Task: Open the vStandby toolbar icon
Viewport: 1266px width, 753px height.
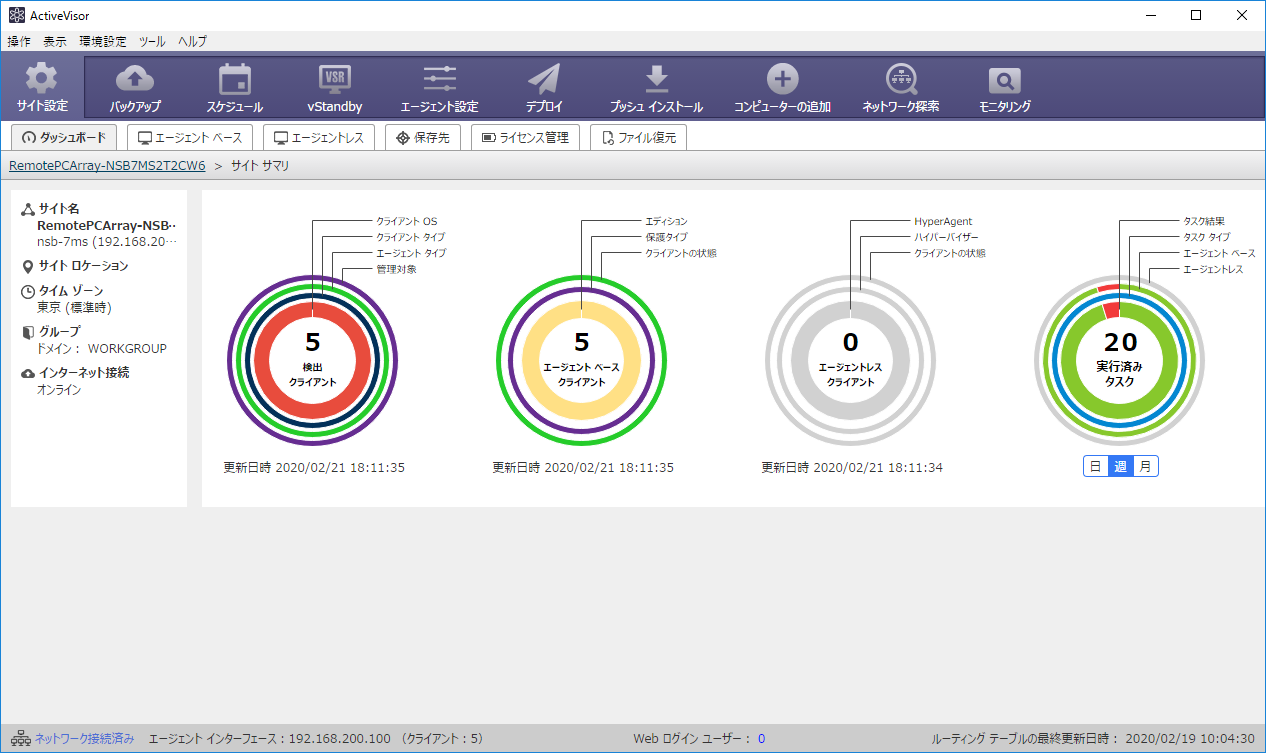Action: click(334, 80)
